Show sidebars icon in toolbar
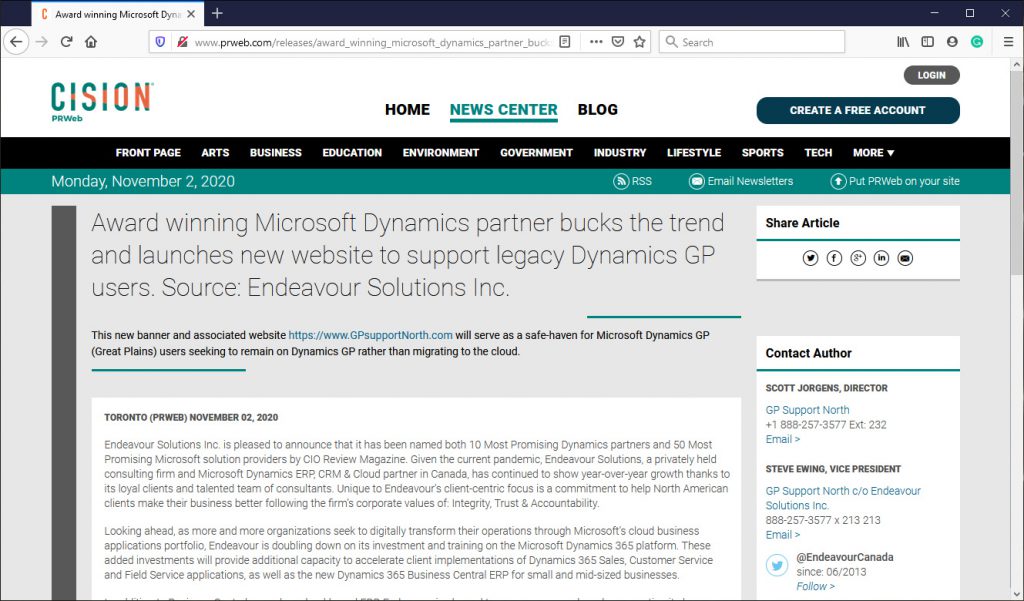The height and width of the screenshot is (601, 1024). pyautogui.click(x=927, y=42)
